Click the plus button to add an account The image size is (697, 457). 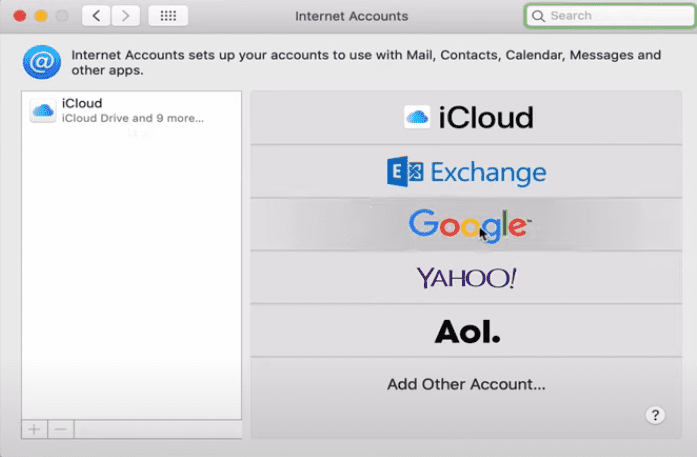coord(34,429)
